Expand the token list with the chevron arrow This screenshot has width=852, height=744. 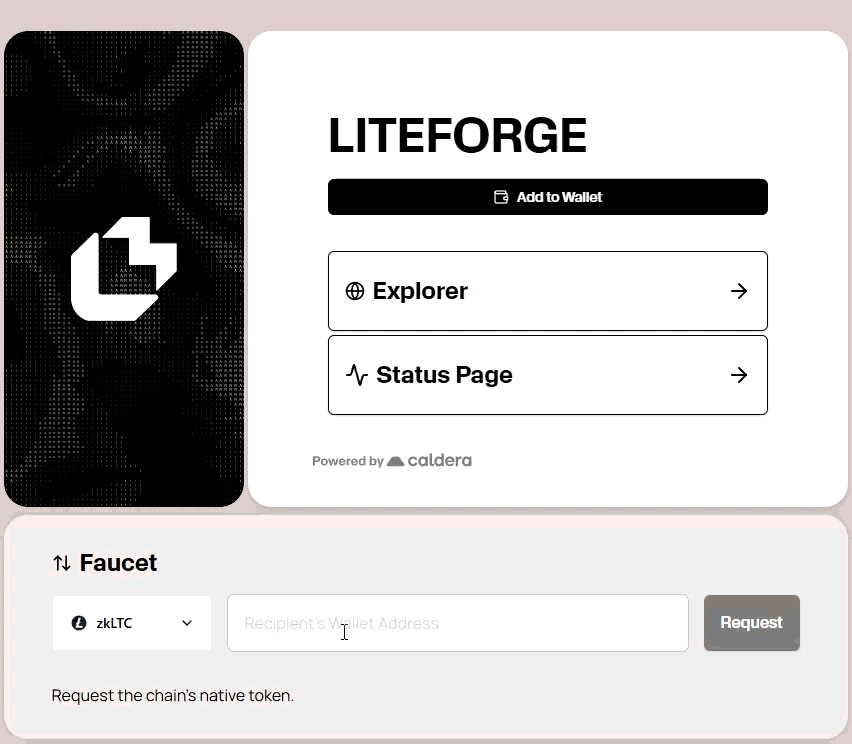point(187,623)
